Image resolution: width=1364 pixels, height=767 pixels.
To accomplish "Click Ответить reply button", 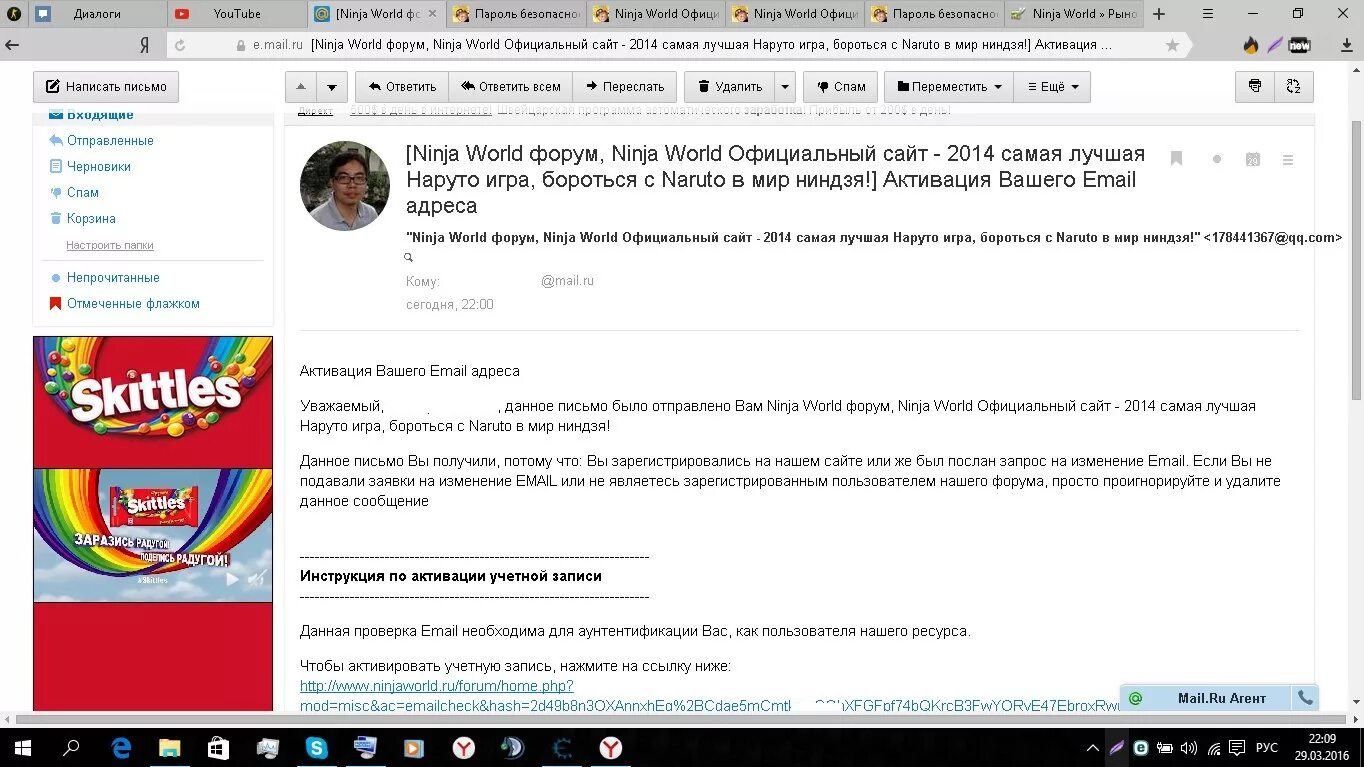I will click(402, 87).
